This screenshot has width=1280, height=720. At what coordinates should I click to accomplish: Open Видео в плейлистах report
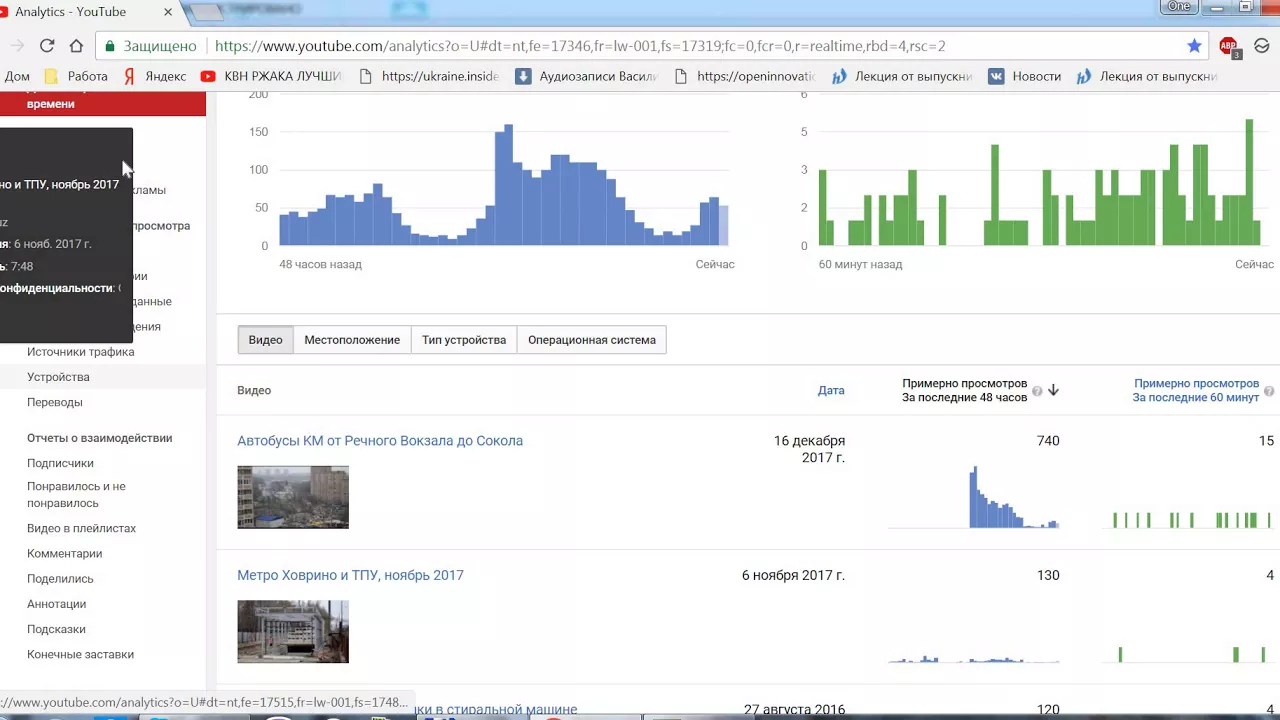click(81, 528)
